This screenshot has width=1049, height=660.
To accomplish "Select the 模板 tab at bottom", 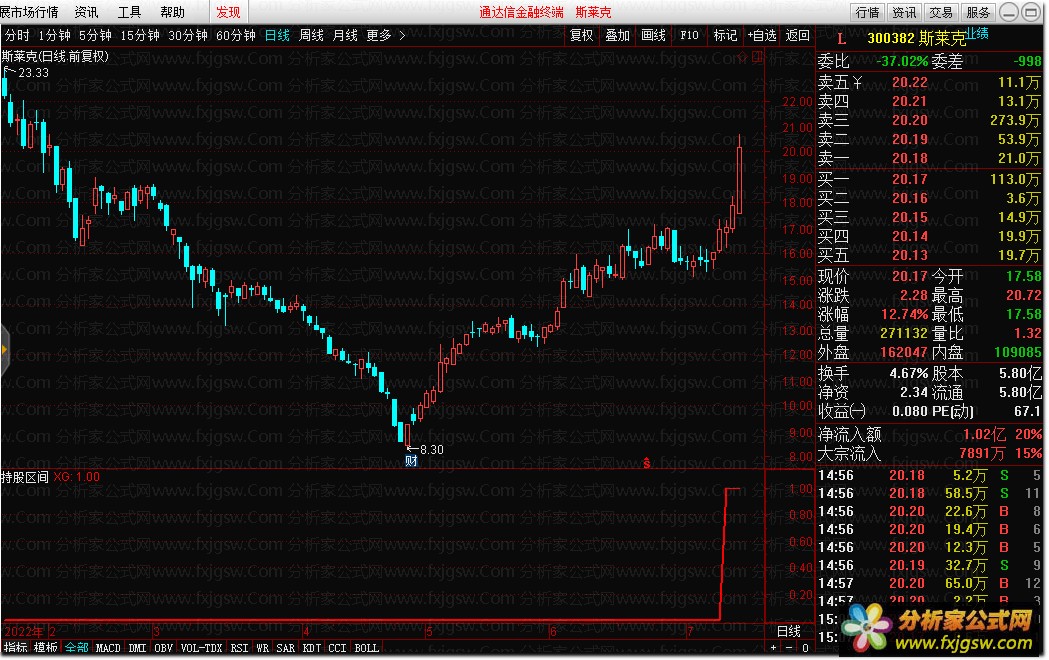I will 45,647.
